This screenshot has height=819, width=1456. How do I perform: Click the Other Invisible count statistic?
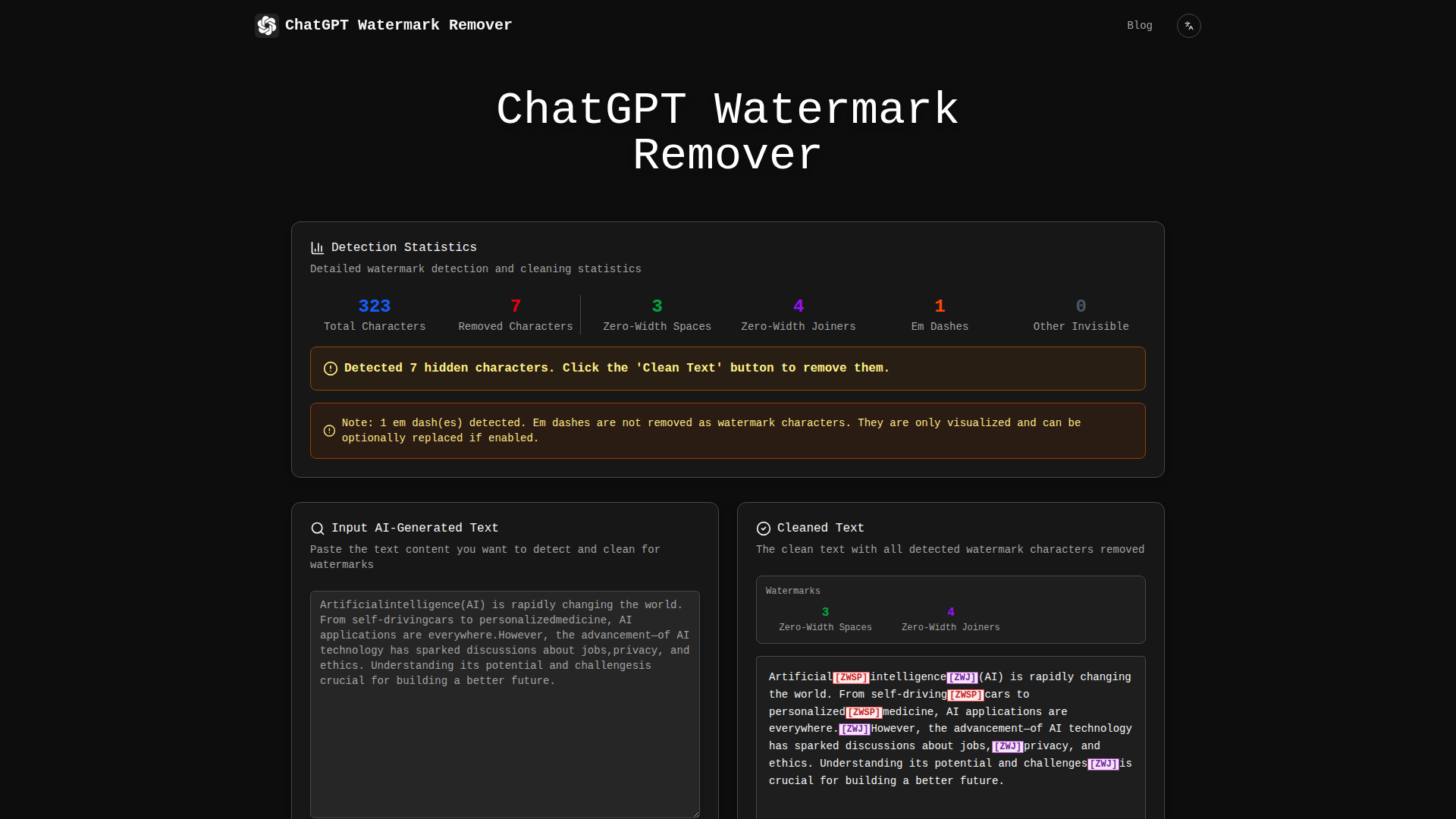coord(1081,306)
